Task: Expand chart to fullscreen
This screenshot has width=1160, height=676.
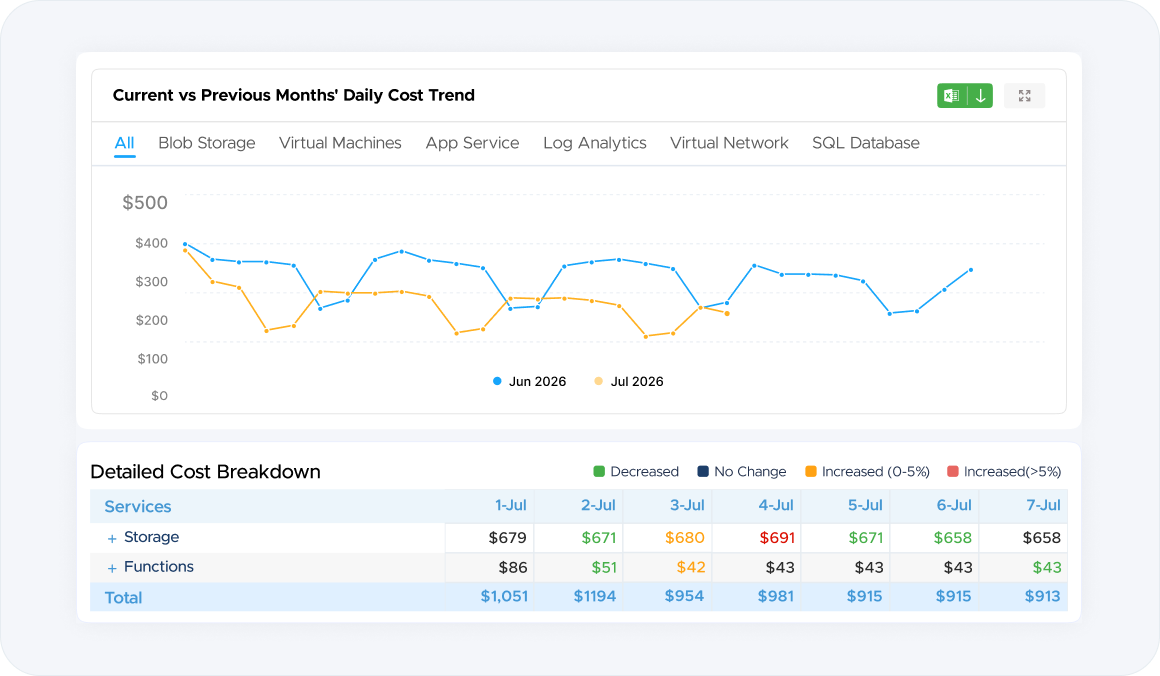Action: pyautogui.click(x=1025, y=95)
